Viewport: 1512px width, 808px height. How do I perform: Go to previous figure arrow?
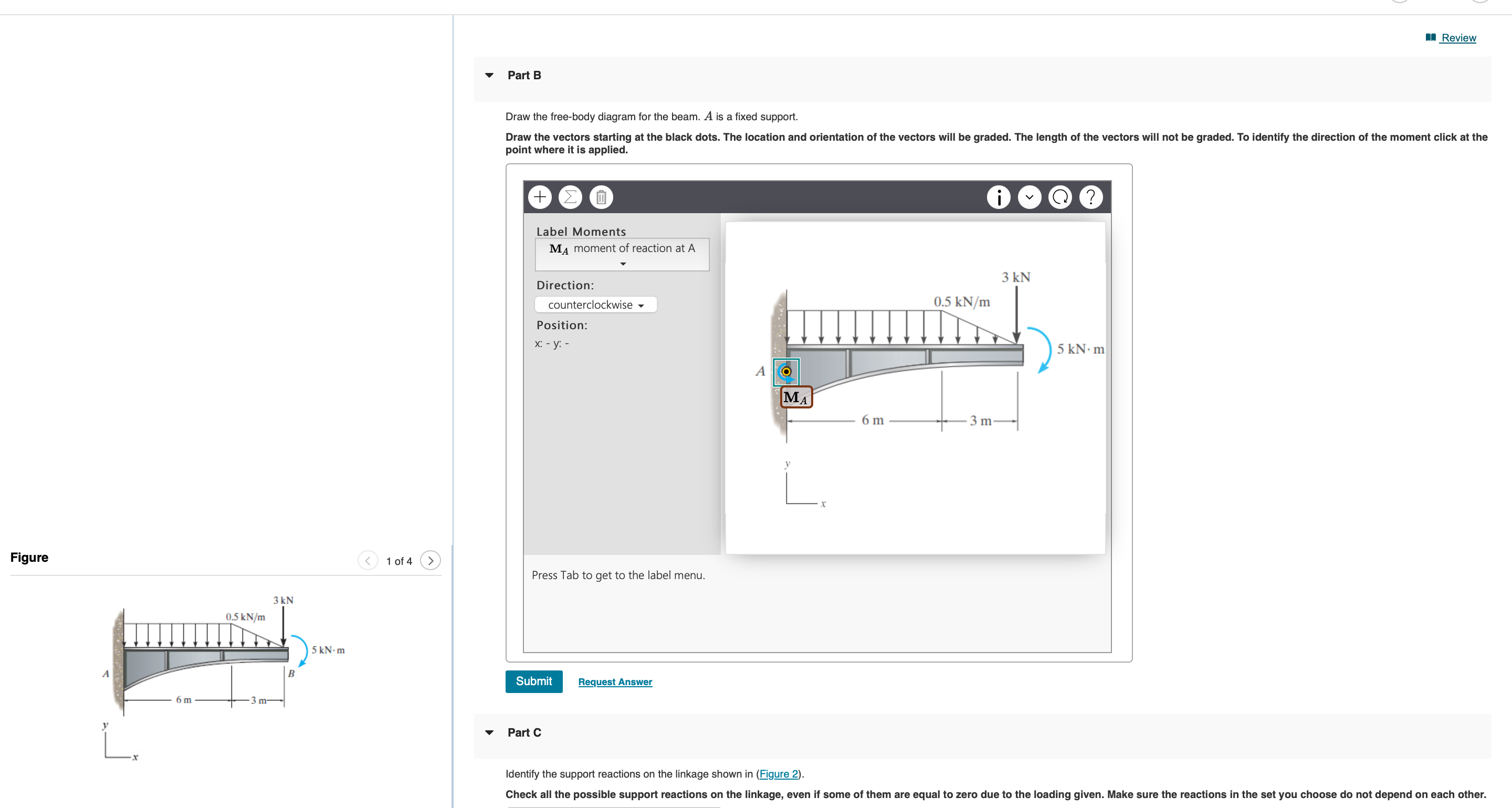click(367, 561)
